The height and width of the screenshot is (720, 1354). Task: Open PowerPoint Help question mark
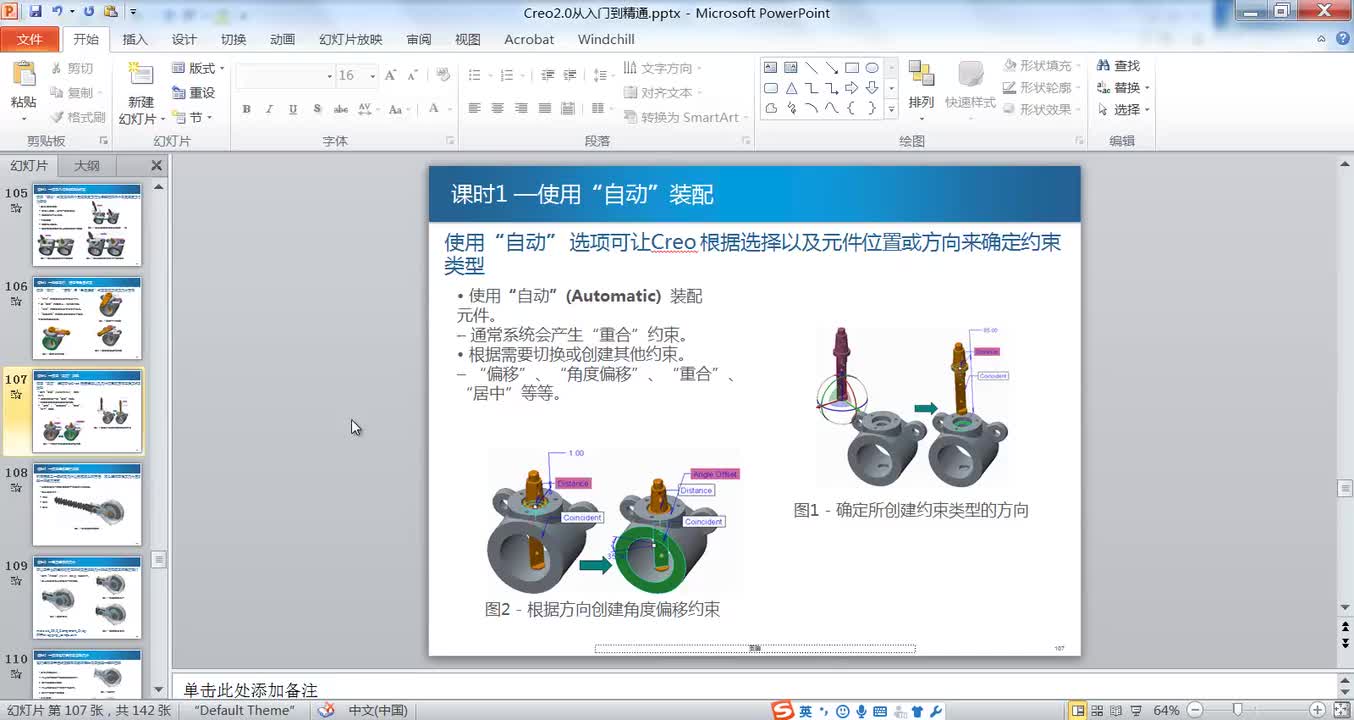[x=1343, y=39]
